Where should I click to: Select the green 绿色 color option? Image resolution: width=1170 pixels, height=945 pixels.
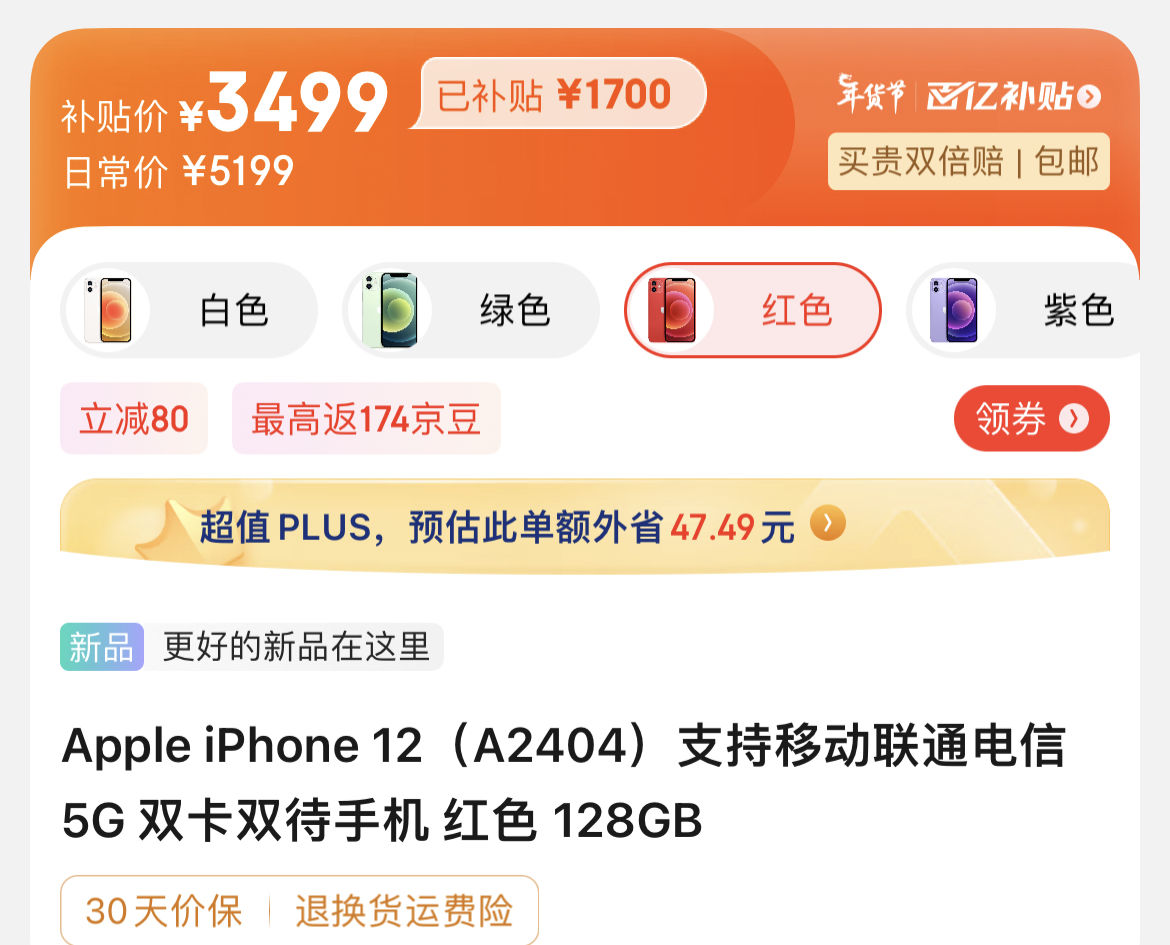click(x=471, y=310)
